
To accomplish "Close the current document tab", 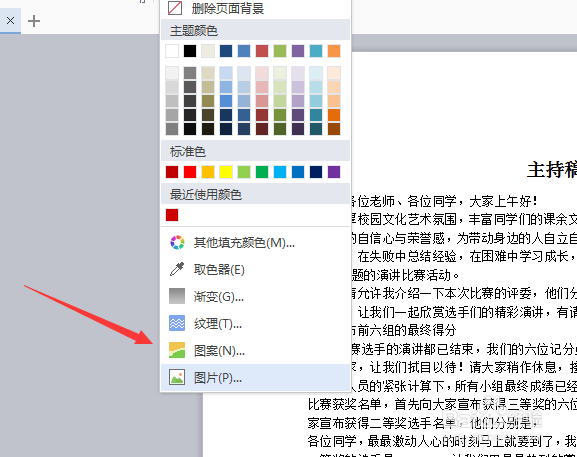I will click(10, 21).
